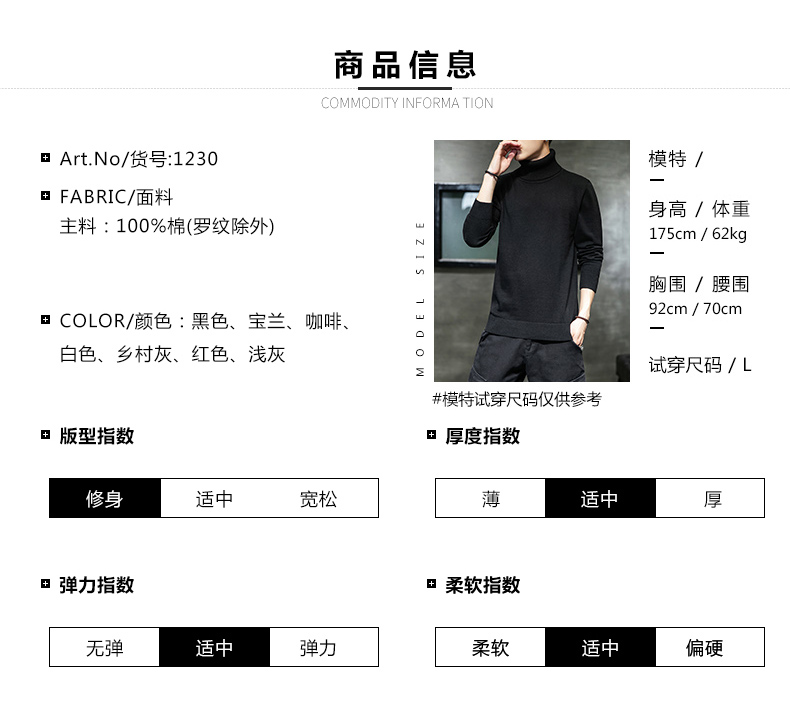Choose 厚 in the thickness index
This screenshot has width=790, height=704.
[710, 498]
